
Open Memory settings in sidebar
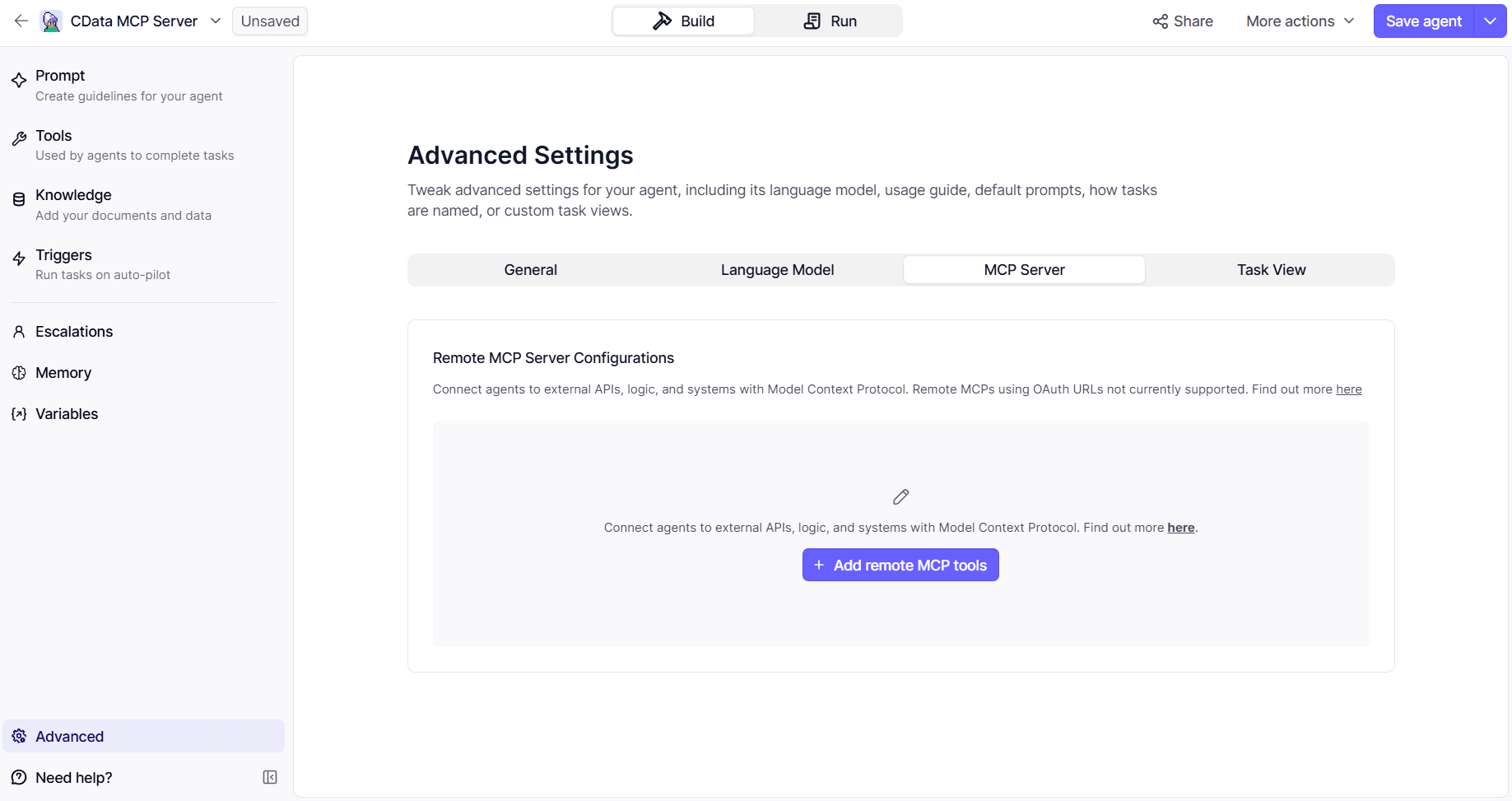pyautogui.click(x=63, y=373)
